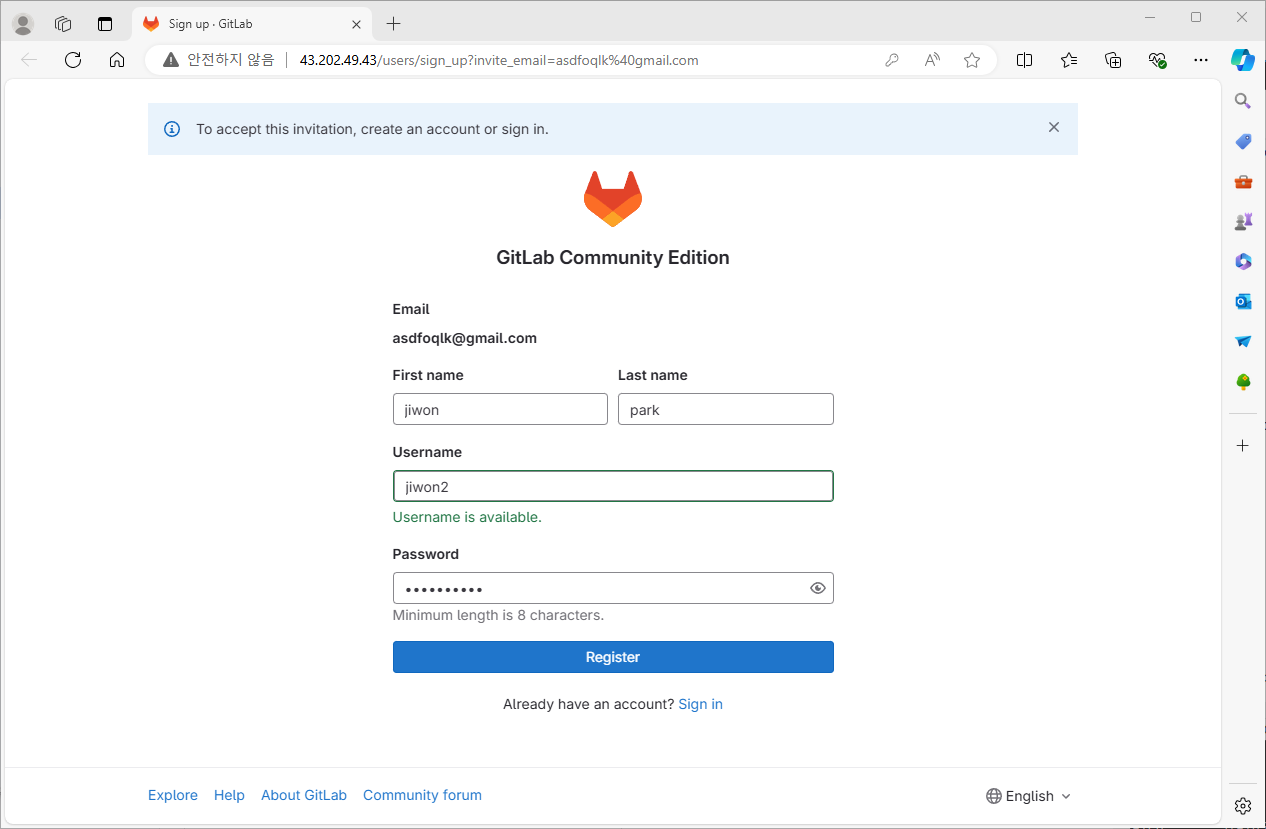Toggle the split screen icon

pos(1024,60)
